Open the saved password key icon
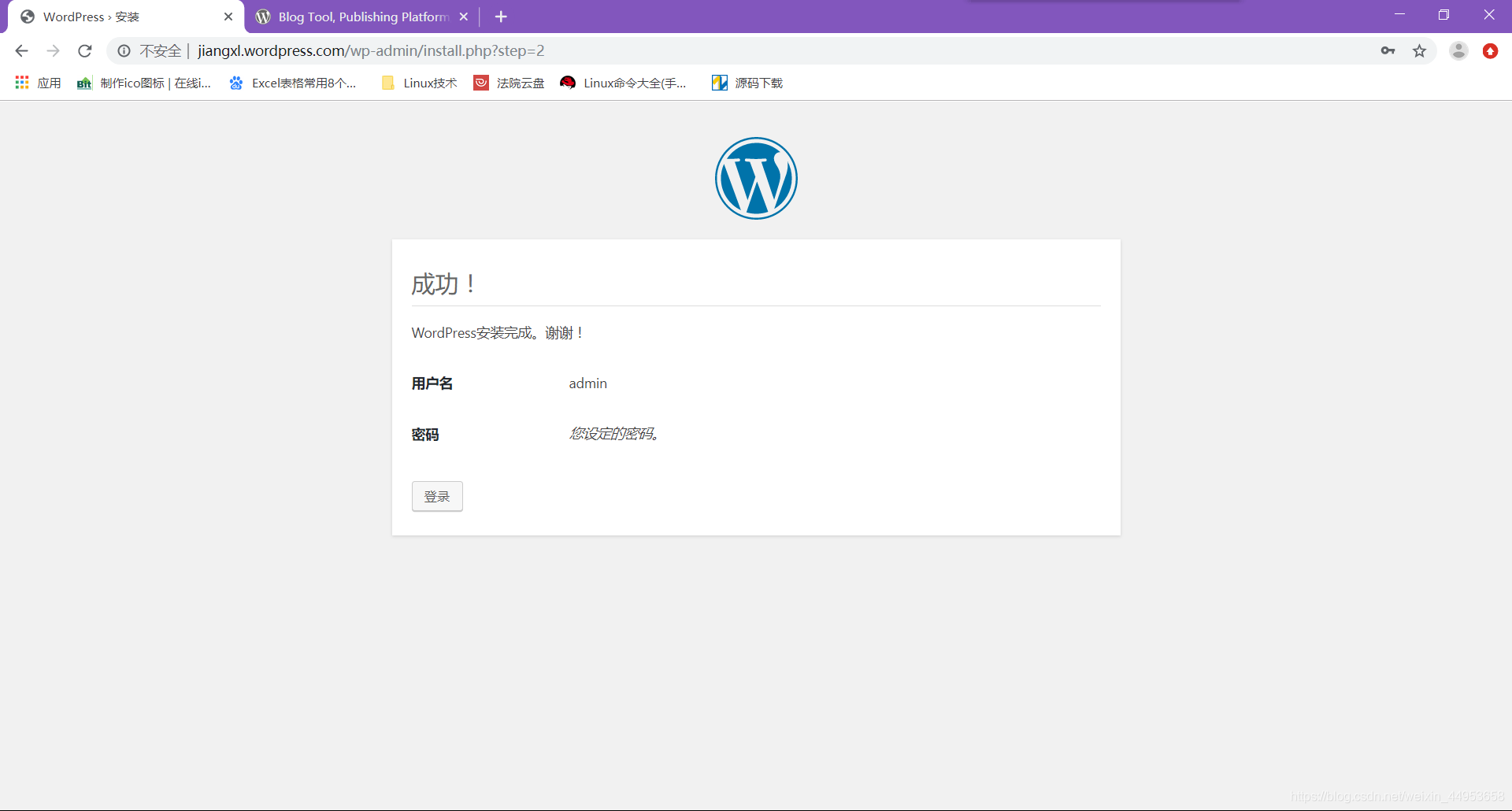1512x811 pixels. 1388,51
